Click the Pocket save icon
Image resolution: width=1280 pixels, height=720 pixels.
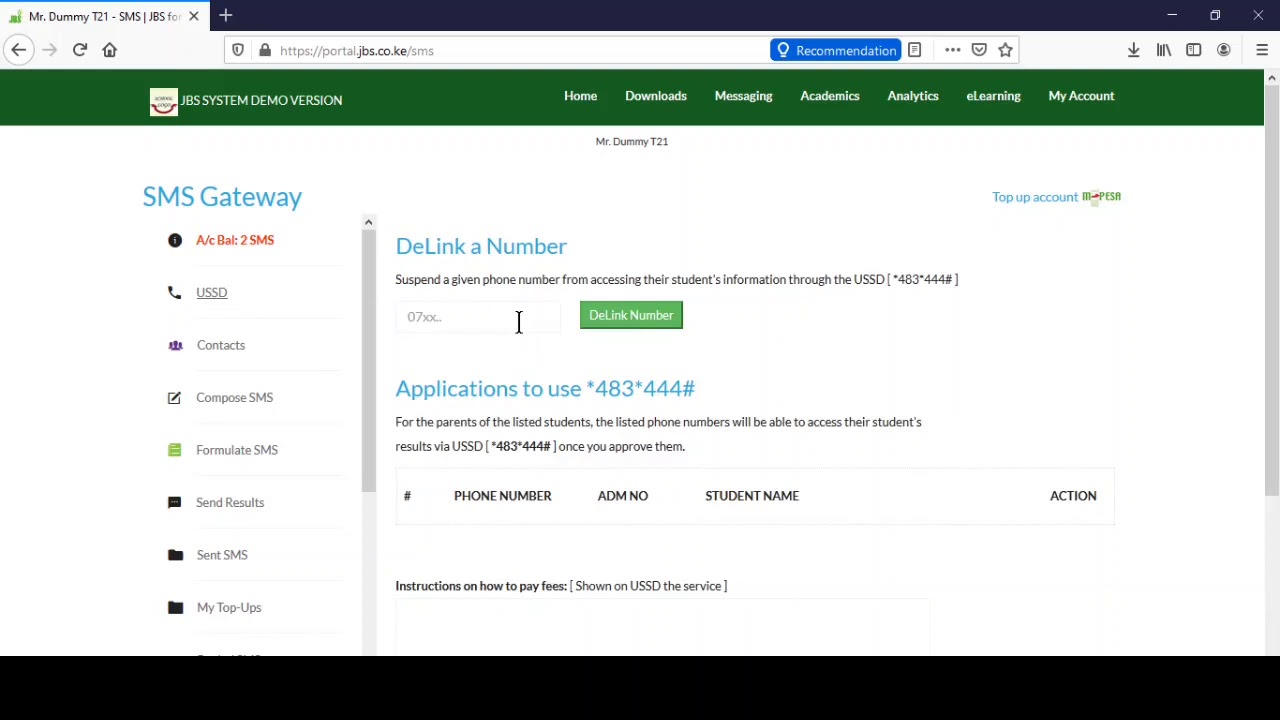coord(979,50)
